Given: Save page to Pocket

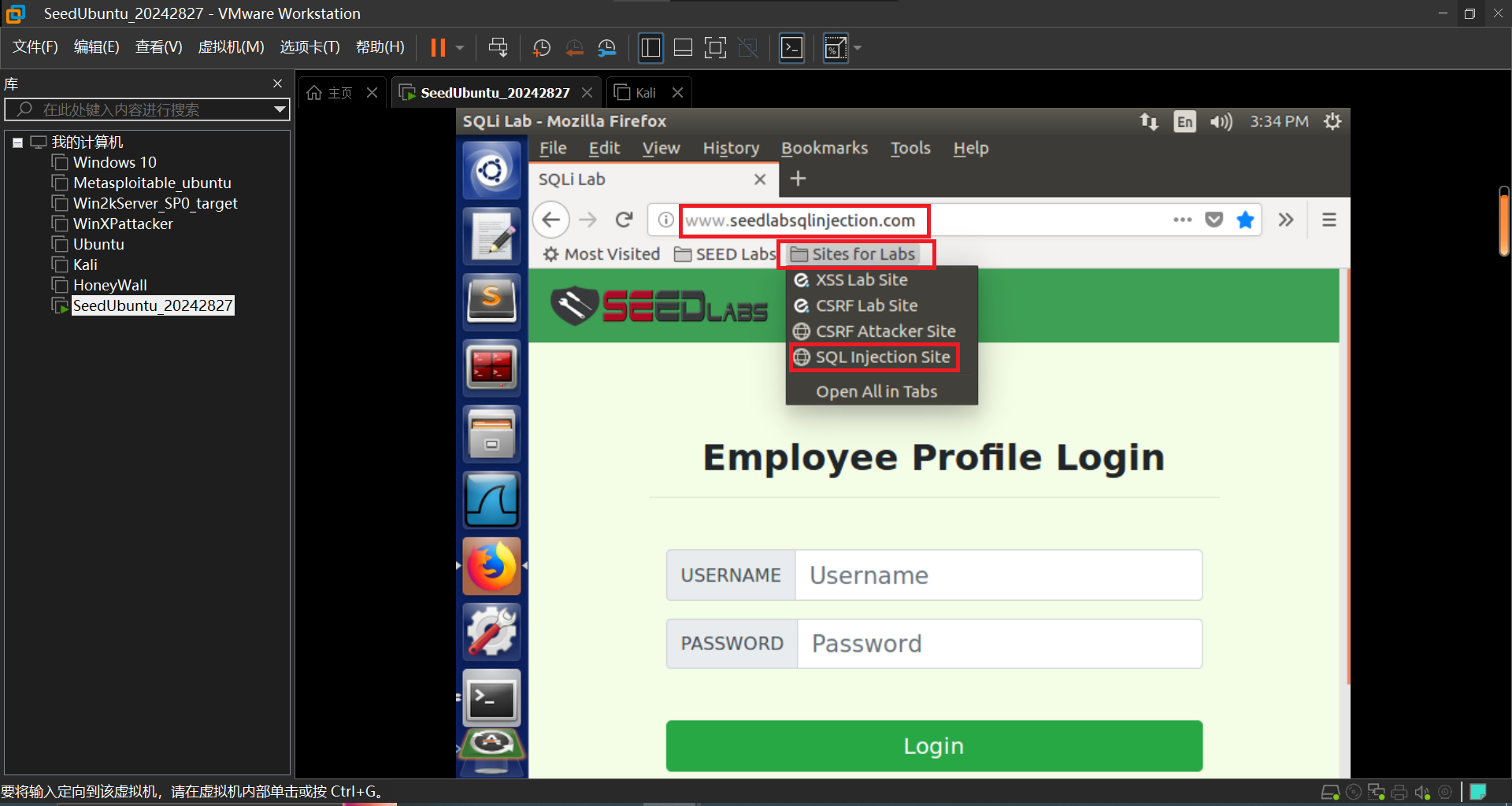Looking at the screenshot, I should click(1214, 220).
